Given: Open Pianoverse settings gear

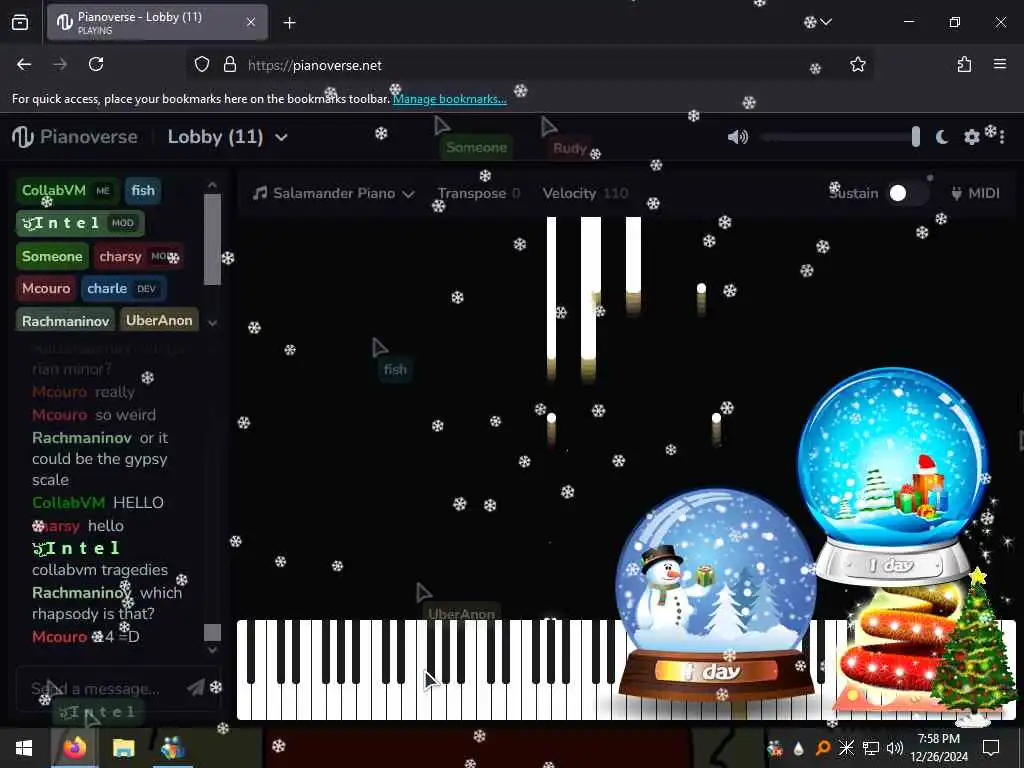Looking at the screenshot, I should coord(972,137).
